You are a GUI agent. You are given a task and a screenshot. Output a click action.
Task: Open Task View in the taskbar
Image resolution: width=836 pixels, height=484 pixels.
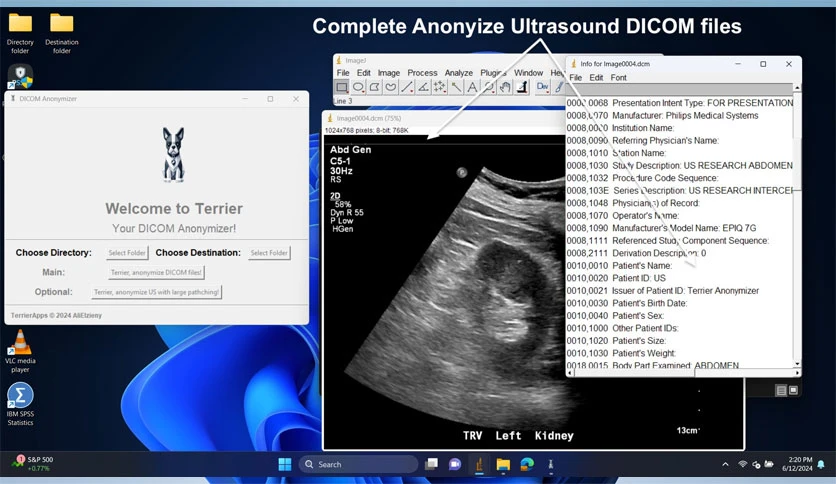[431, 464]
